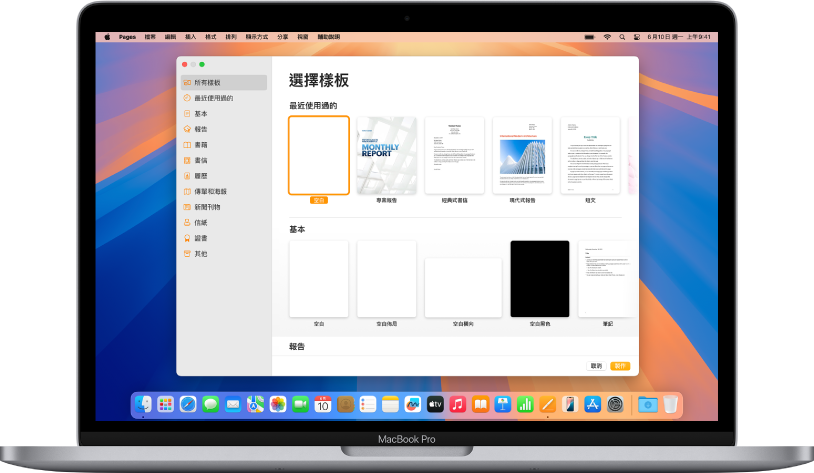
Task: Open the 顯示方式 menu
Action: pyautogui.click(x=257, y=37)
